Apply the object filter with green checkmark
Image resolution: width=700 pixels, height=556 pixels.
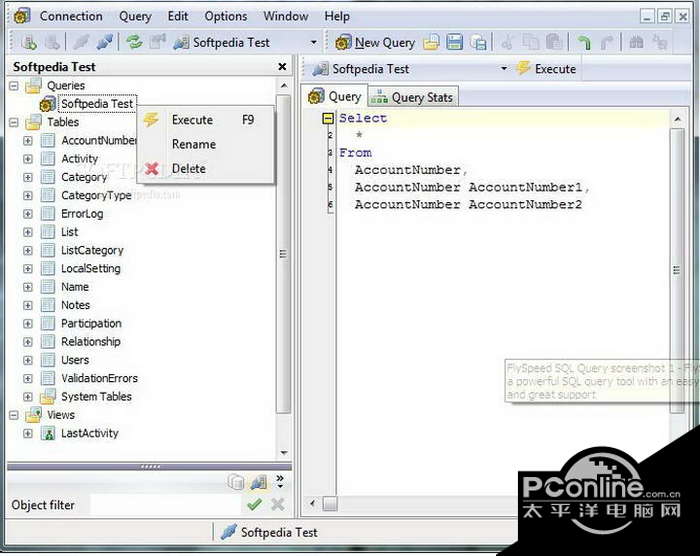[254, 505]
